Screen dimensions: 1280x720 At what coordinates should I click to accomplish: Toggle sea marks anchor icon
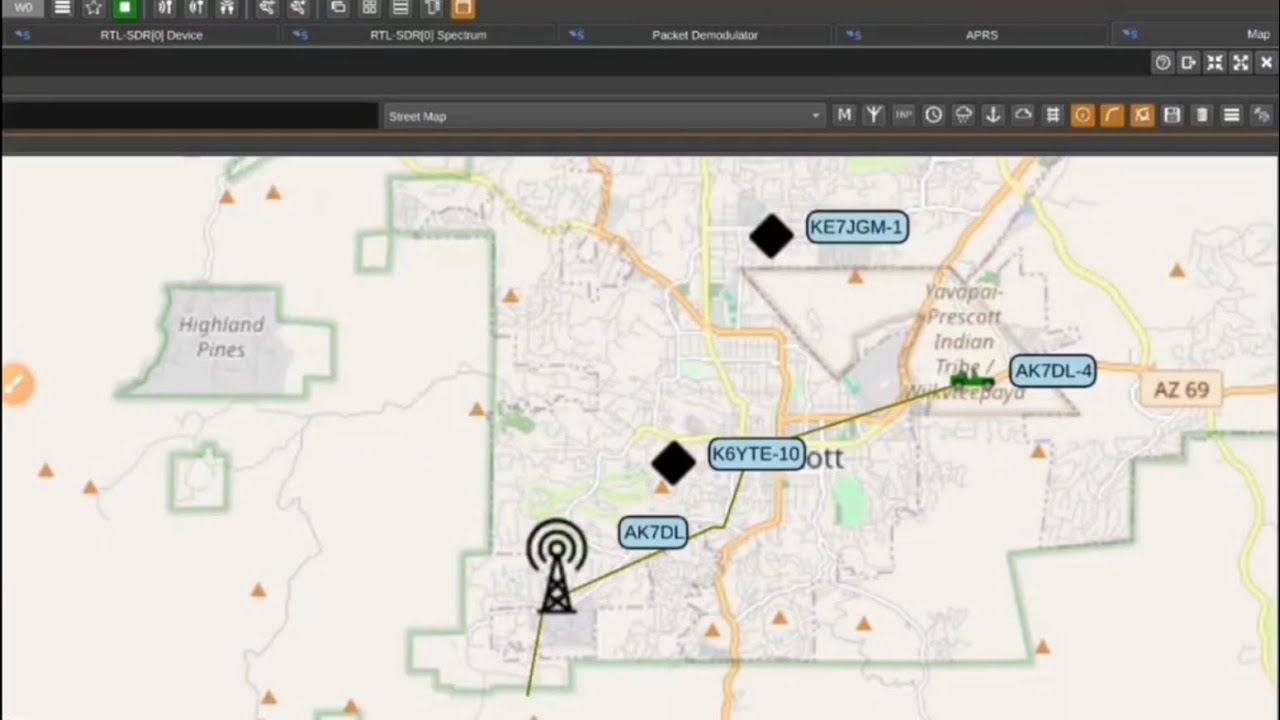click(993, 115)
